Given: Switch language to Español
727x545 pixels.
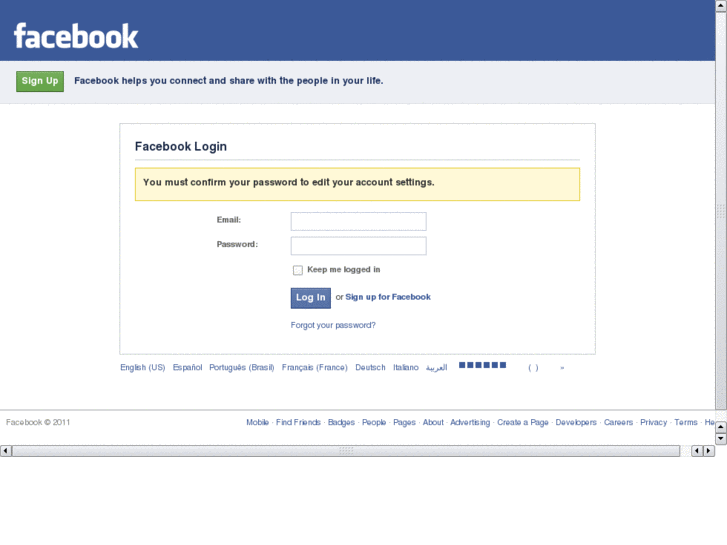Looking at the screenshot, I should point(187,367).
